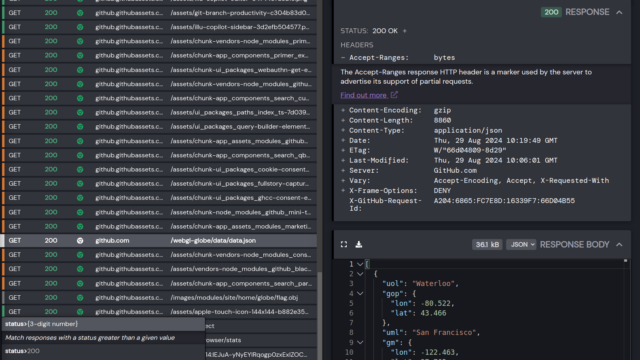Select the chunk-ui_packages_ghcc-consent request
640x360 pixels.
tap(159, 198)
